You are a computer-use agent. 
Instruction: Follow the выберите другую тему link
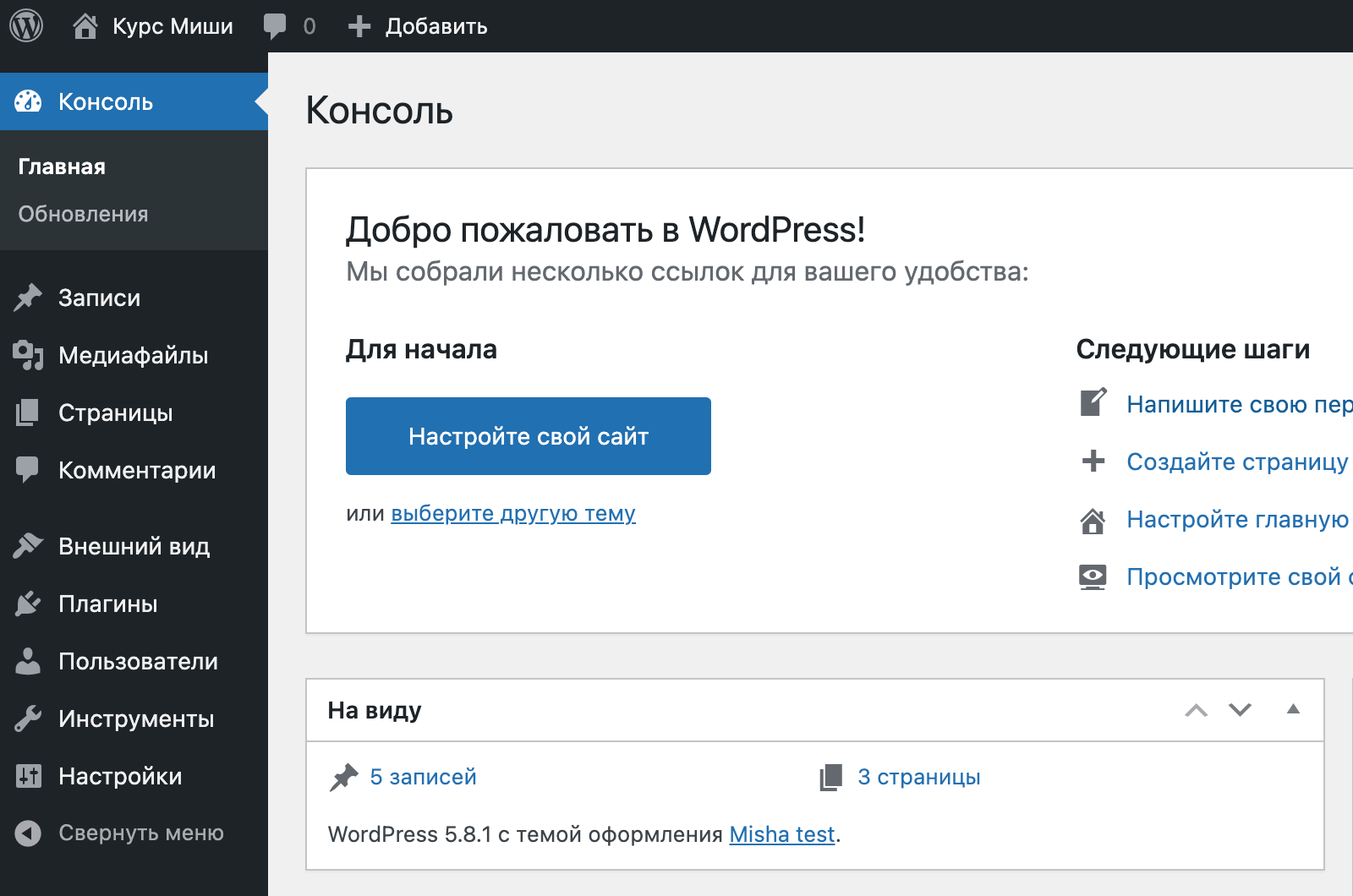[513, 513]
